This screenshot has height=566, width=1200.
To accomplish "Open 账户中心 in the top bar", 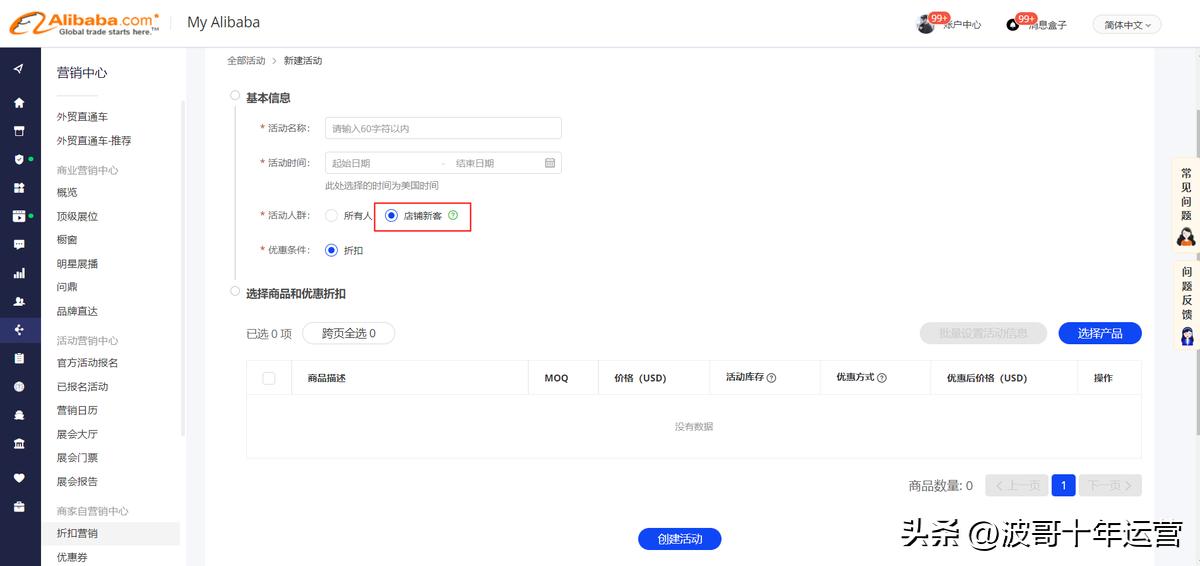I will (961, 25).
